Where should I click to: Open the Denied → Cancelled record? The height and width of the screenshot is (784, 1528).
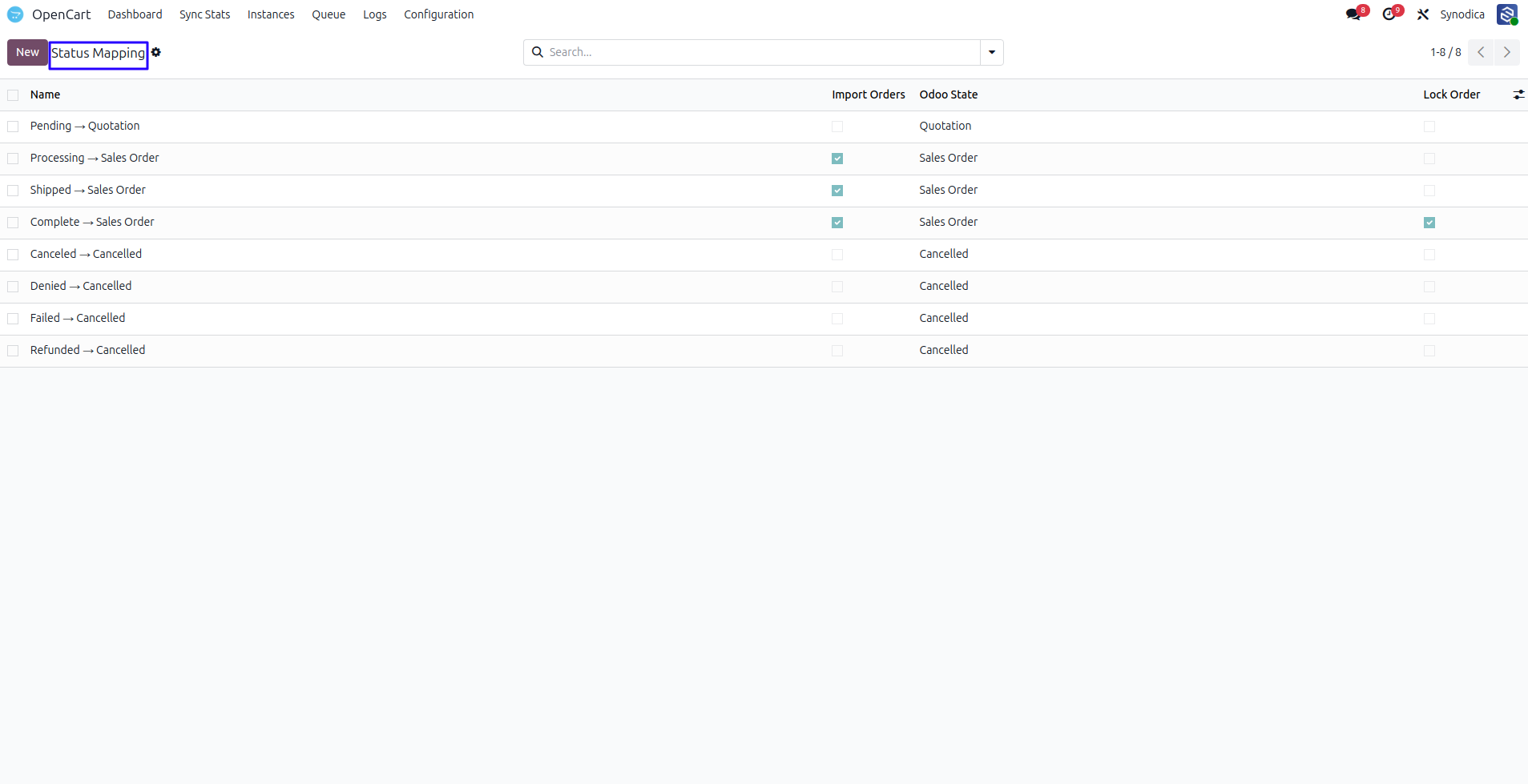pyautogui.click(x=81, y=286)
